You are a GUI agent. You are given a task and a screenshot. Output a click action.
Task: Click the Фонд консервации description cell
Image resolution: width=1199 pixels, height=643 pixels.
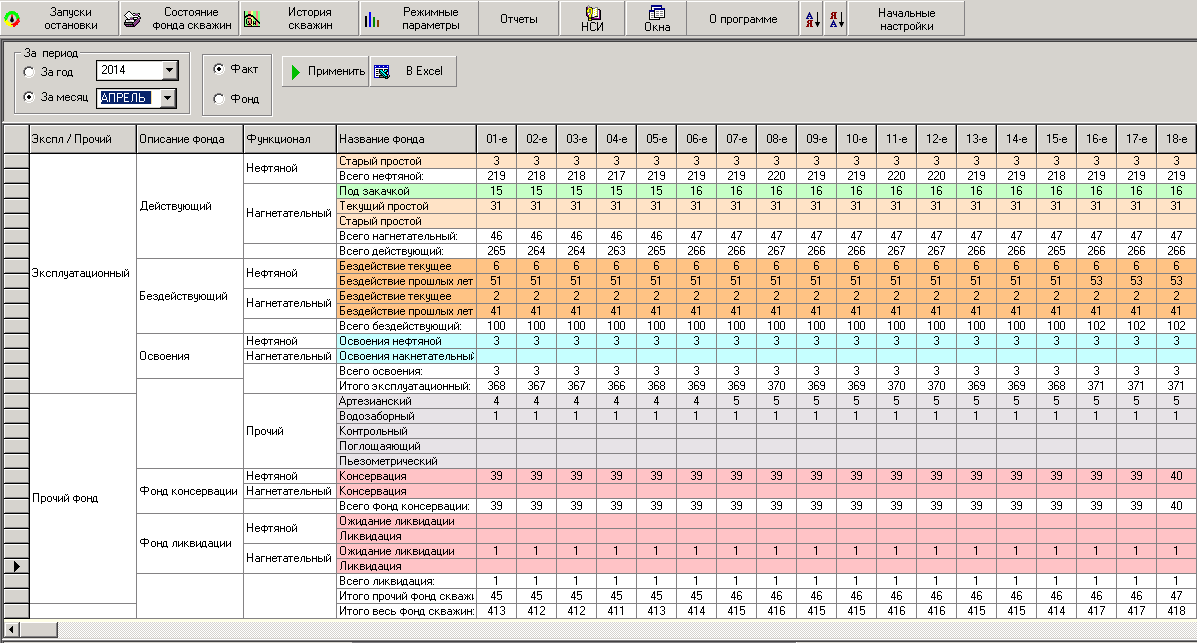click(x=190, y=491)
